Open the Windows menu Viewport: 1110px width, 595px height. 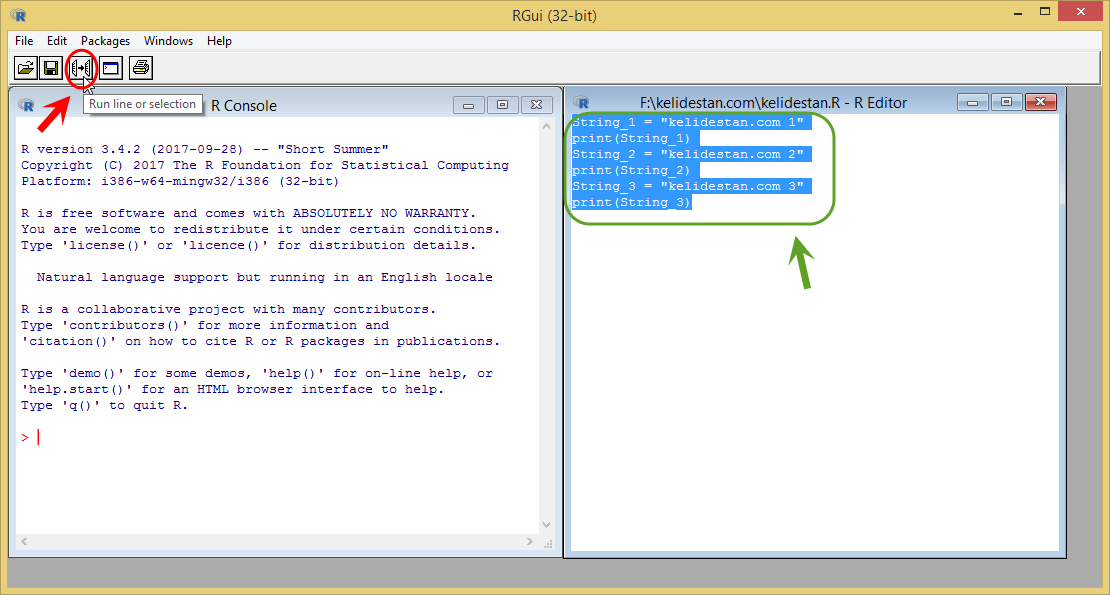(168, 41)
